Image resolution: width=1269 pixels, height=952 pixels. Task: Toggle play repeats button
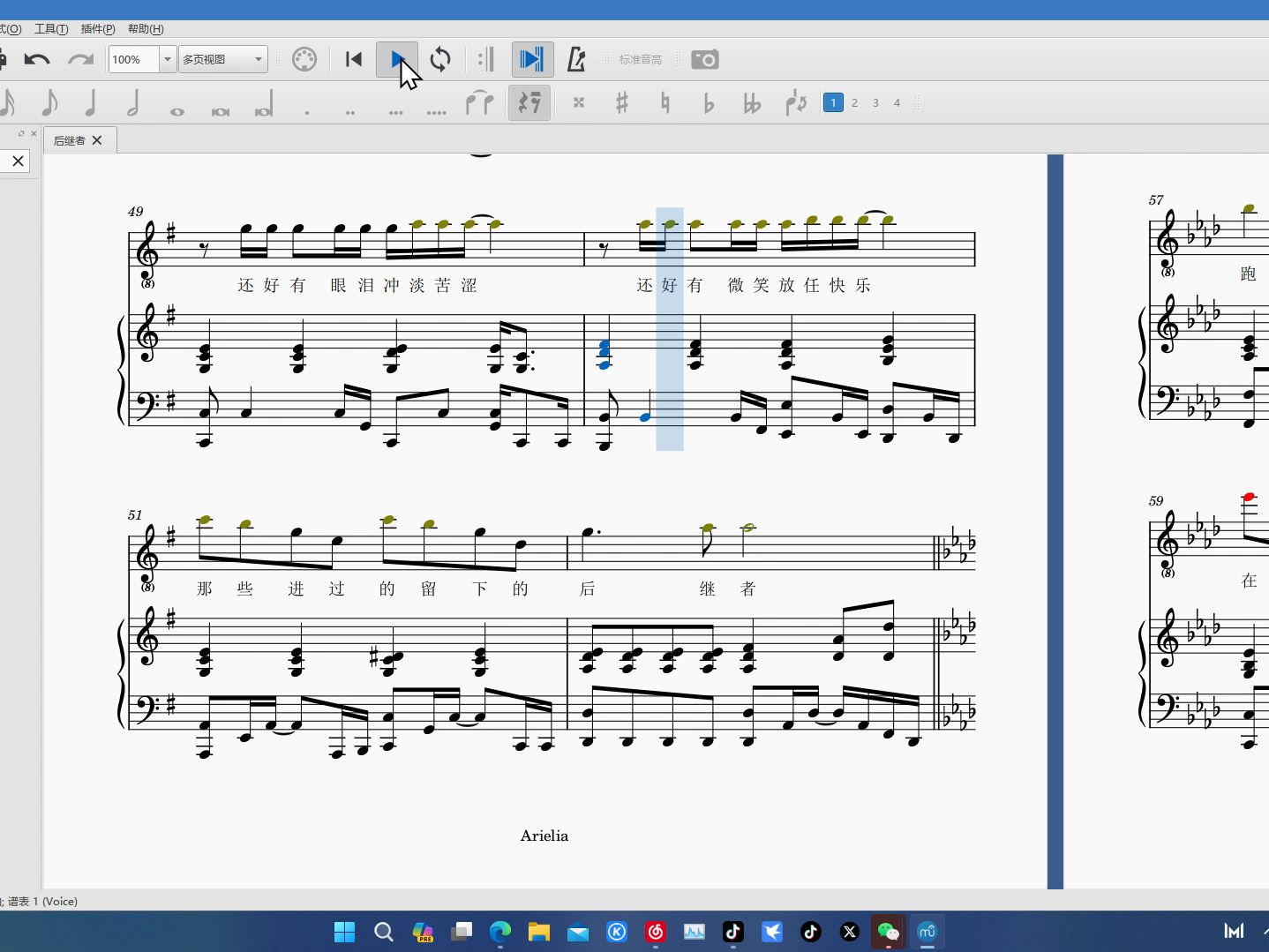[486, 59]
